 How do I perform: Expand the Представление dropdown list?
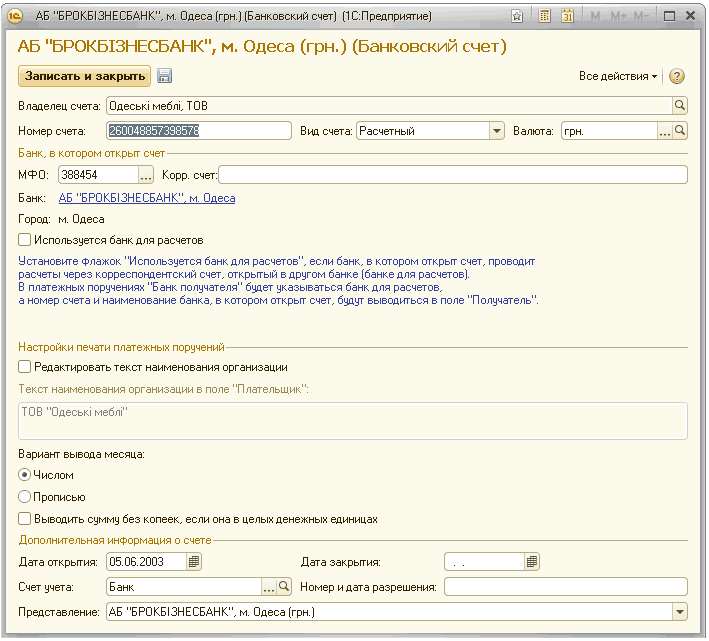point(679,612)
